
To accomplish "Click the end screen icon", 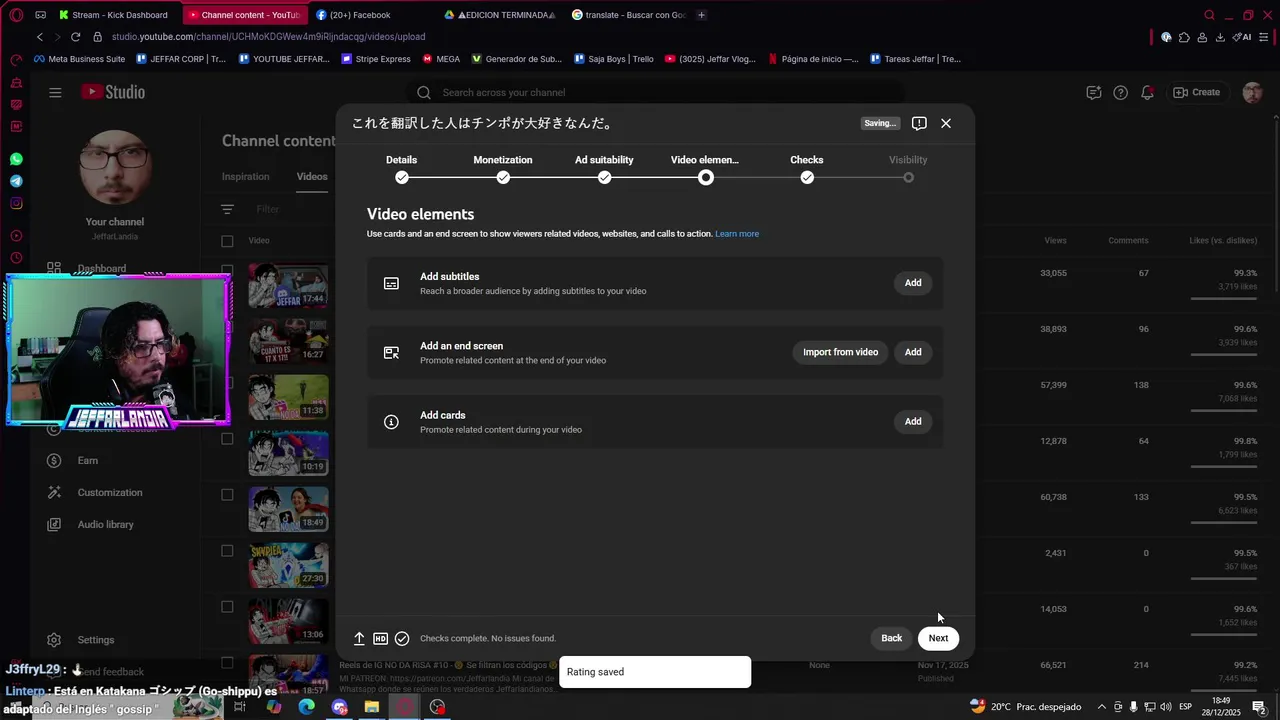I will click(391, 353).
